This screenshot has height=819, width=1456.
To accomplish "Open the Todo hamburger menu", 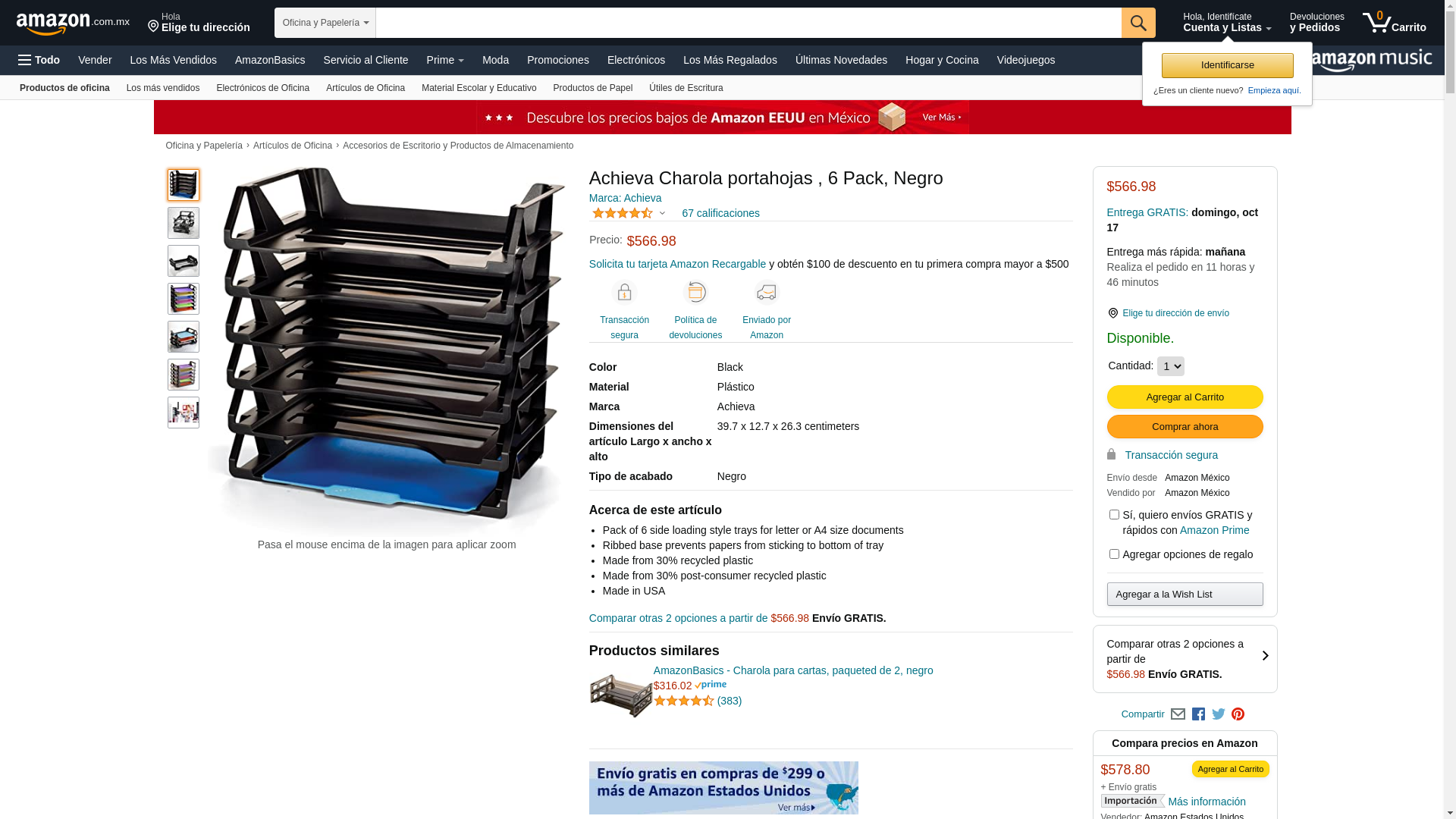I will [39, 60].
